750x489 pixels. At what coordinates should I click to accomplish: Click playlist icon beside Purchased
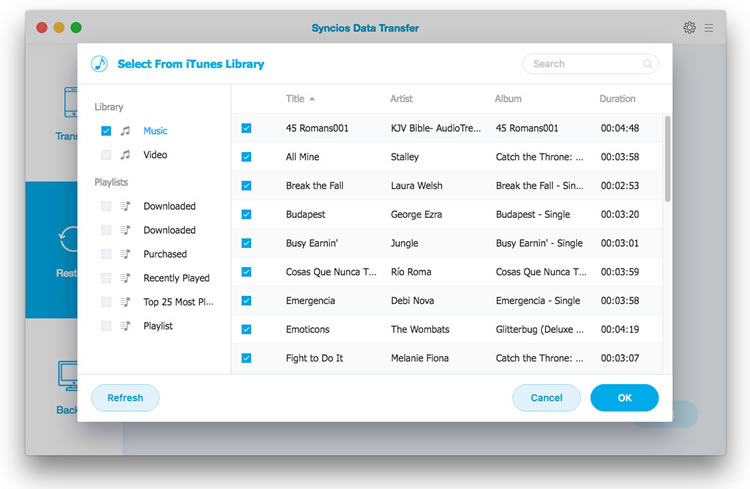[125, 254]
